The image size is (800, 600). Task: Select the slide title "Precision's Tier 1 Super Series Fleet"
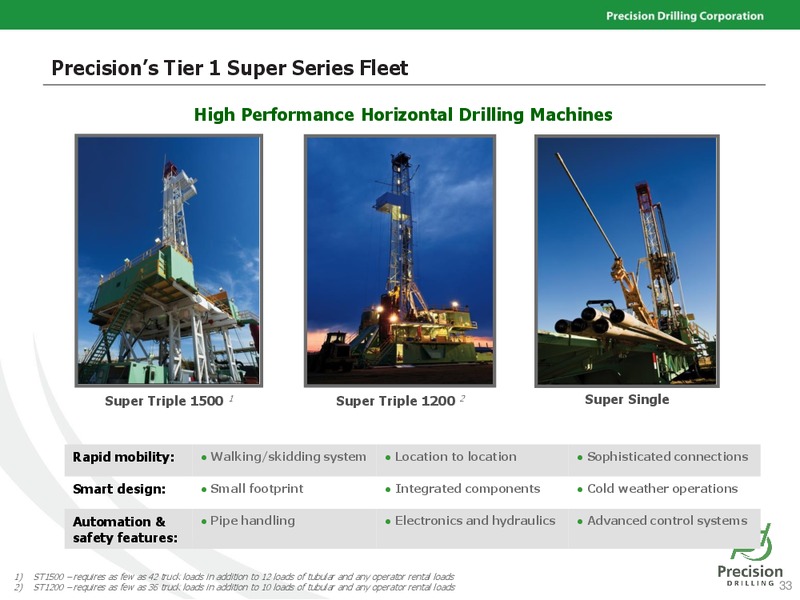coord(230,68)
